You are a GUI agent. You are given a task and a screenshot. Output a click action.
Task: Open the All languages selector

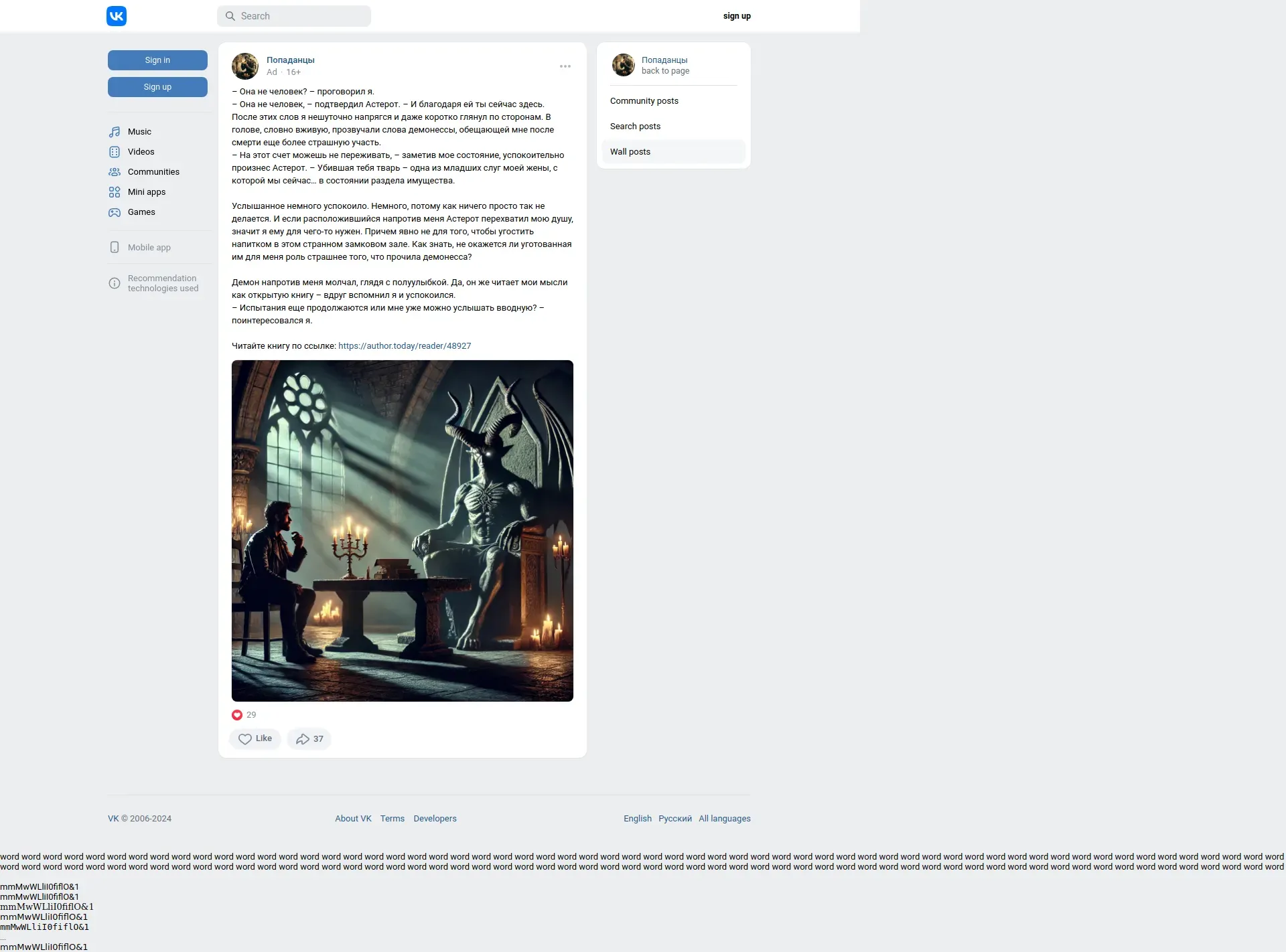[724, 818]
